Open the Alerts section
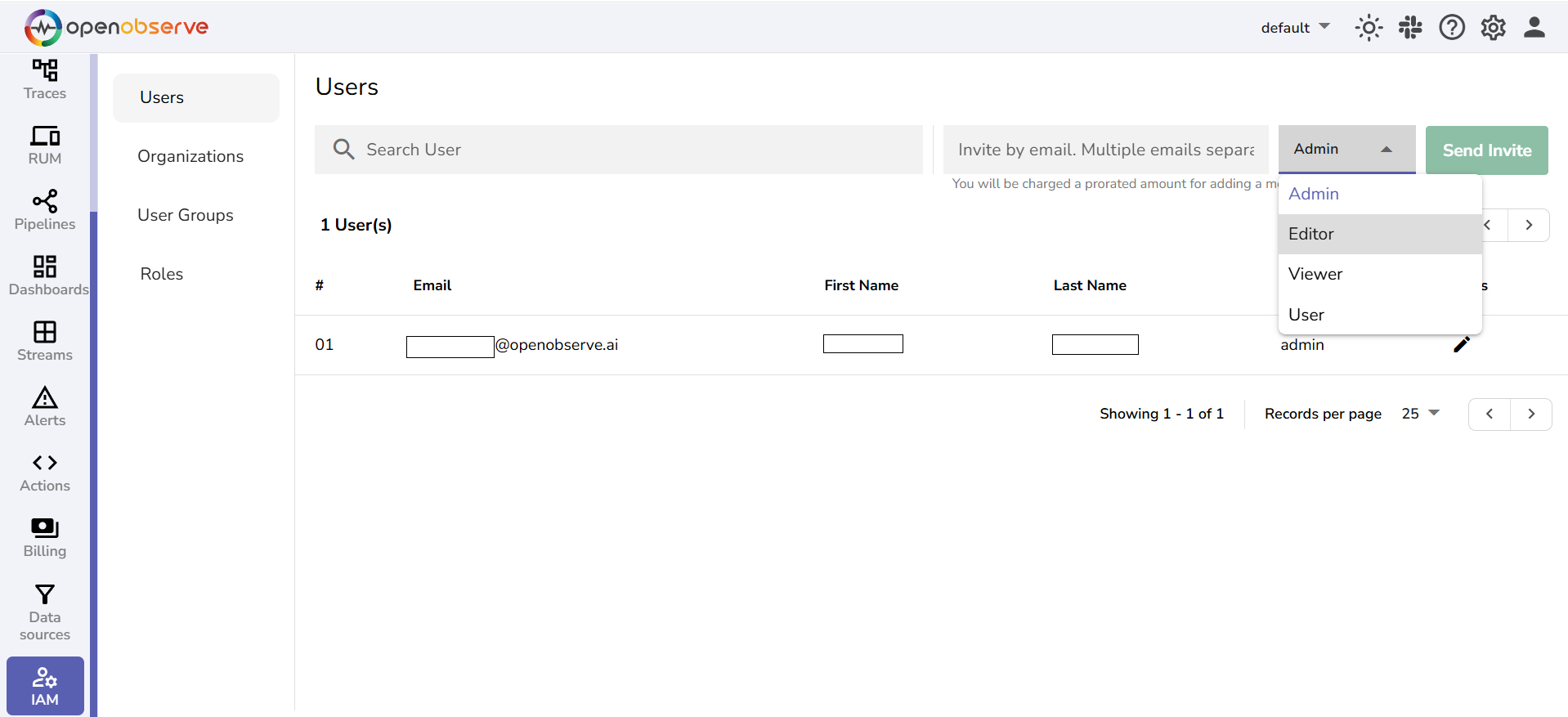 coord(45,407)
